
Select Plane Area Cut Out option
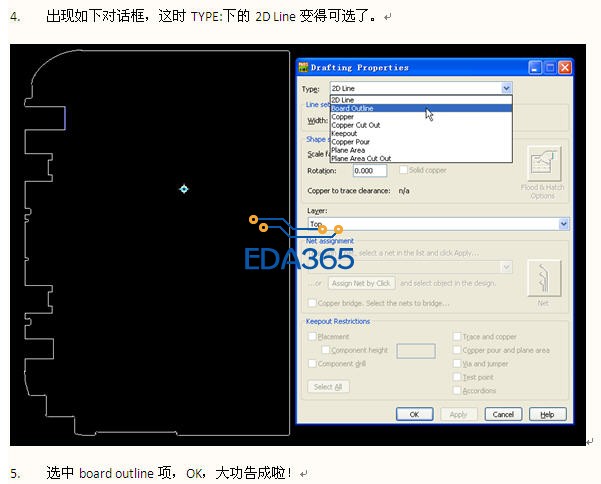coord(421,158)
